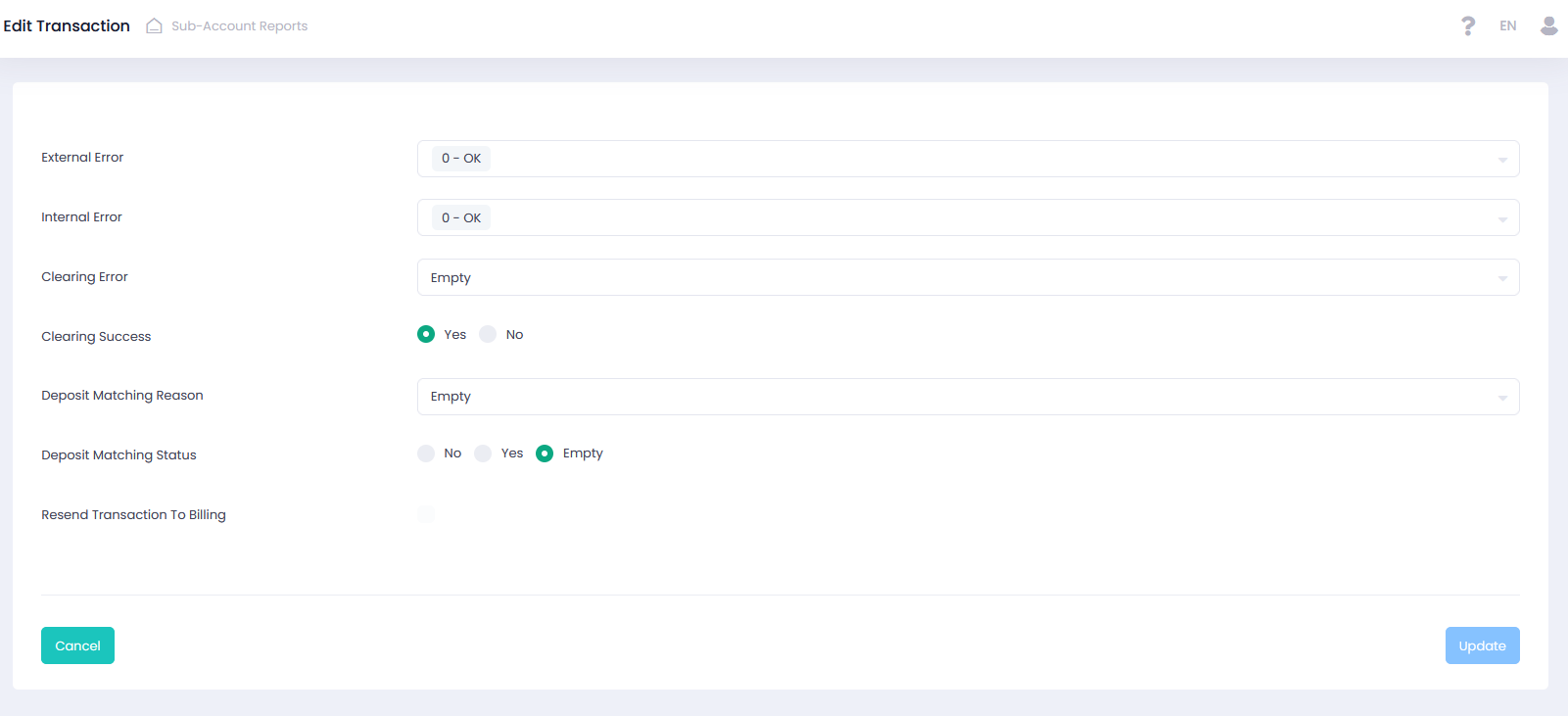Click the Update button
This screenshot has width=1568, height=716.
pos(1481,645)
